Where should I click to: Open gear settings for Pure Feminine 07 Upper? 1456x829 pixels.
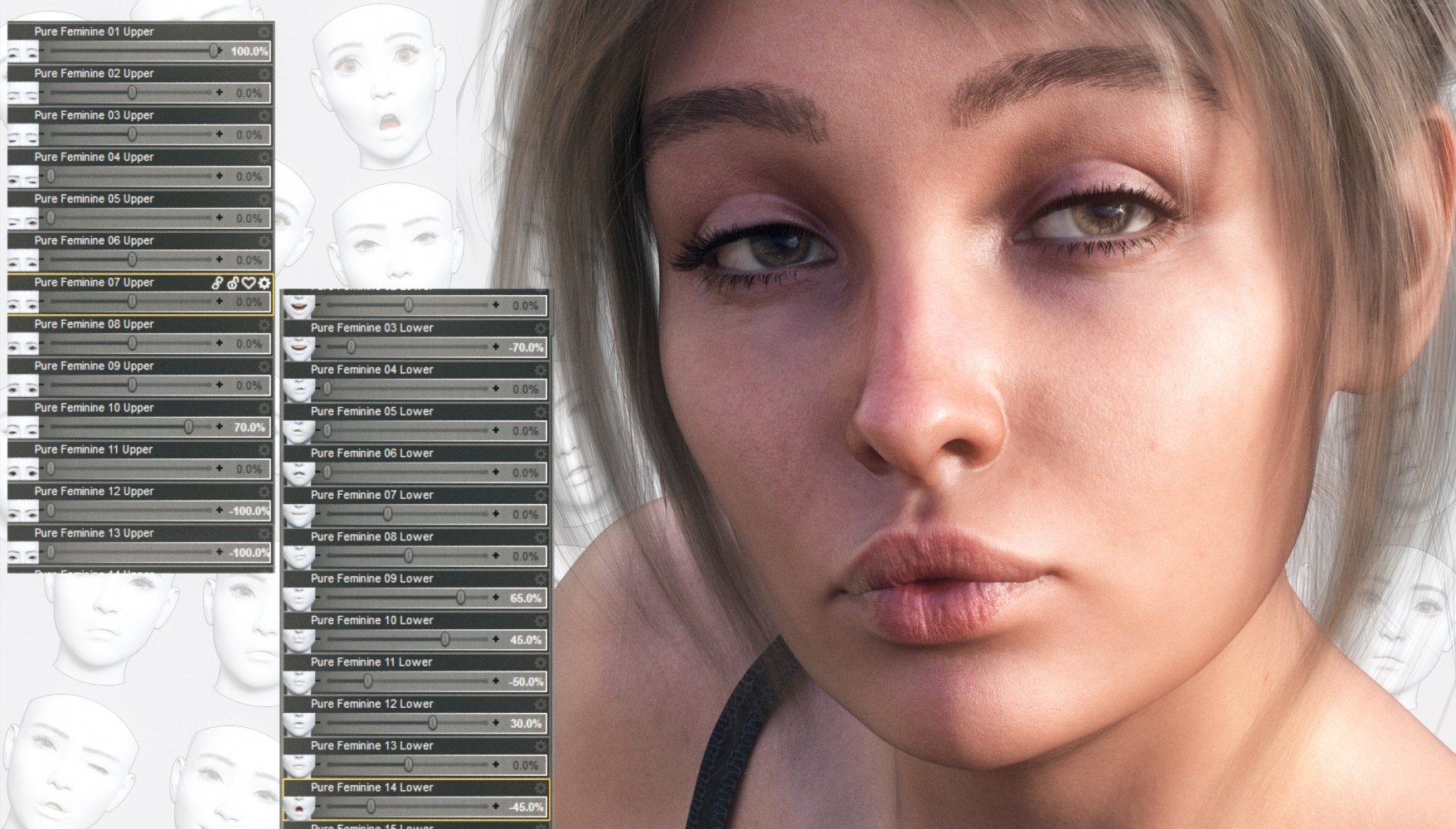[x=265, y=283]
